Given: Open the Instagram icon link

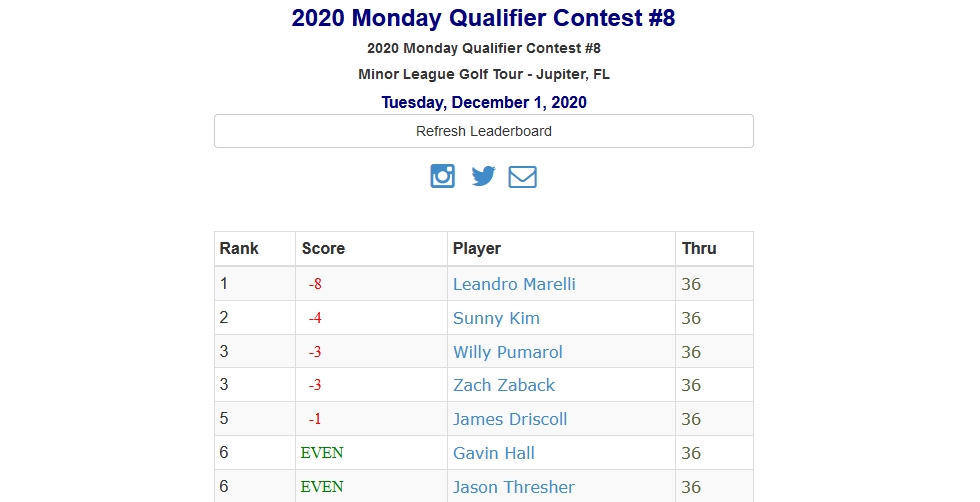Looking at the screenshot, I should (x=442, y=176).
